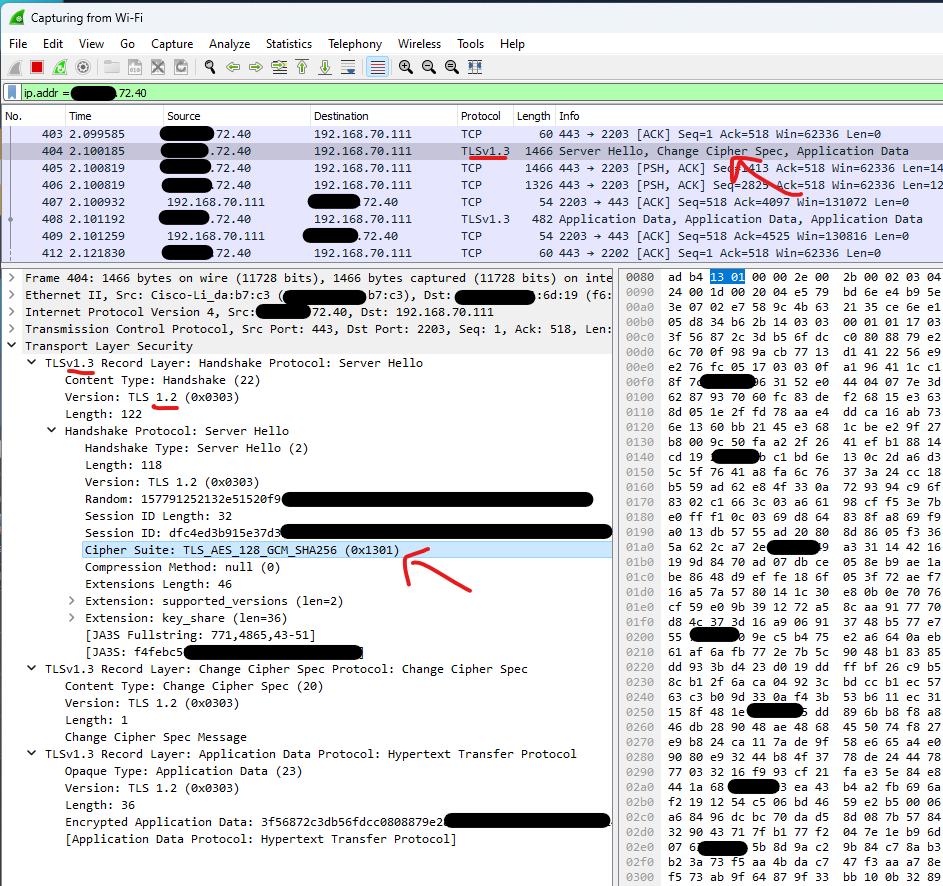Click the Open capture file folder icon

tap(112, 67)
